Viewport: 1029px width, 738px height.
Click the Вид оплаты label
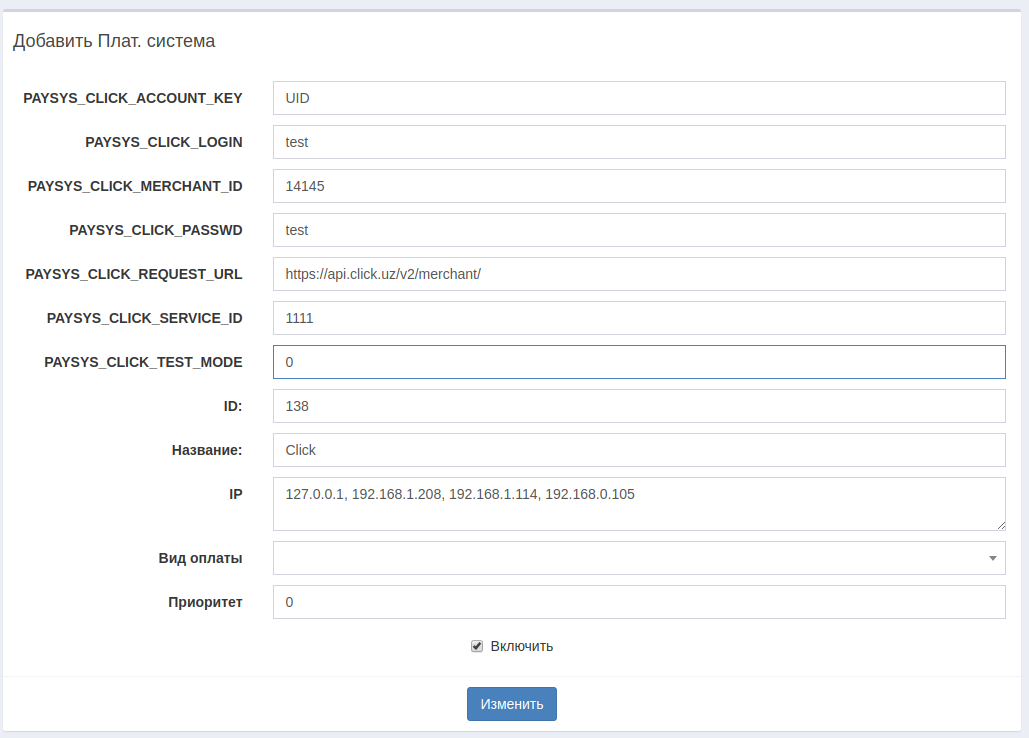(200, 558)
